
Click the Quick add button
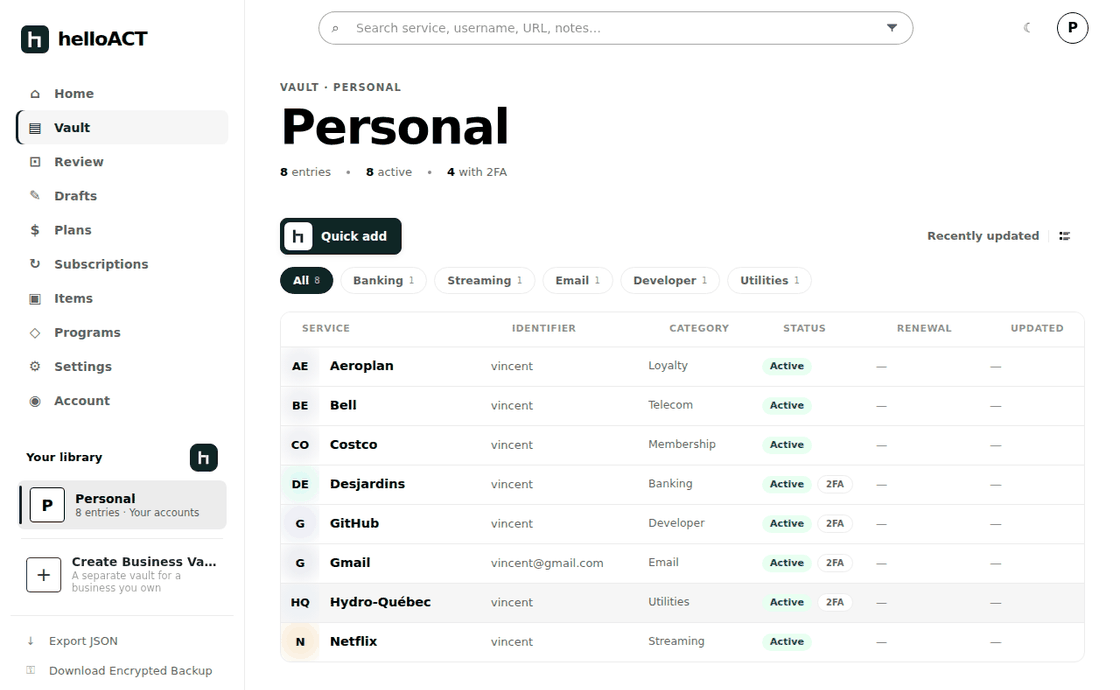(341, 236)
